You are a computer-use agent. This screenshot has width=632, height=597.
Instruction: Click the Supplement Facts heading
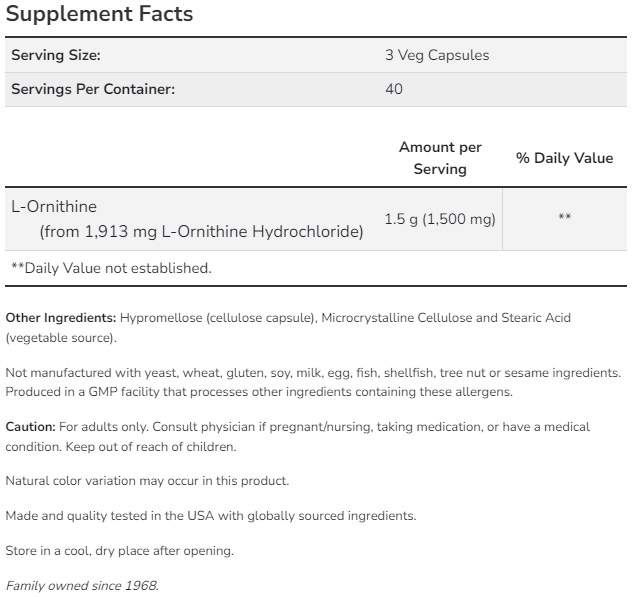(100, 14)
